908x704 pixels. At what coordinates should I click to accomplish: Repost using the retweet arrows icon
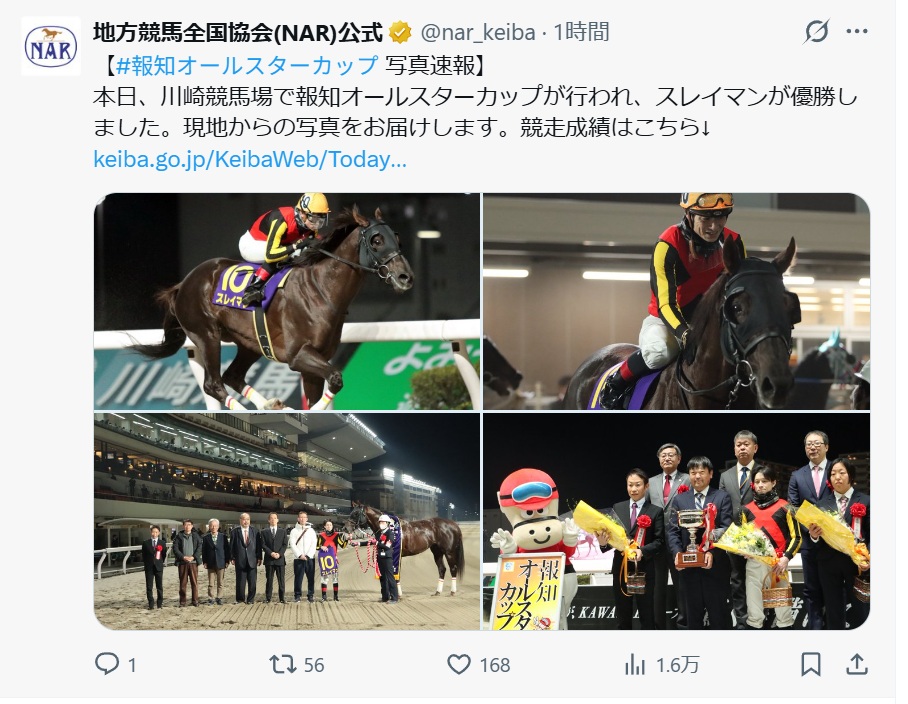point(283,664)
